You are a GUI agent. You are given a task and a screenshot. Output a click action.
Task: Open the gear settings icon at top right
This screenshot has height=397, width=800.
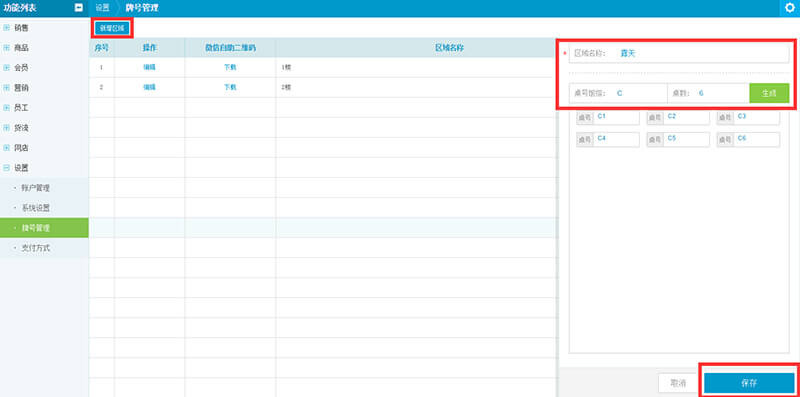pyautogui.click(x=790, y=8)
